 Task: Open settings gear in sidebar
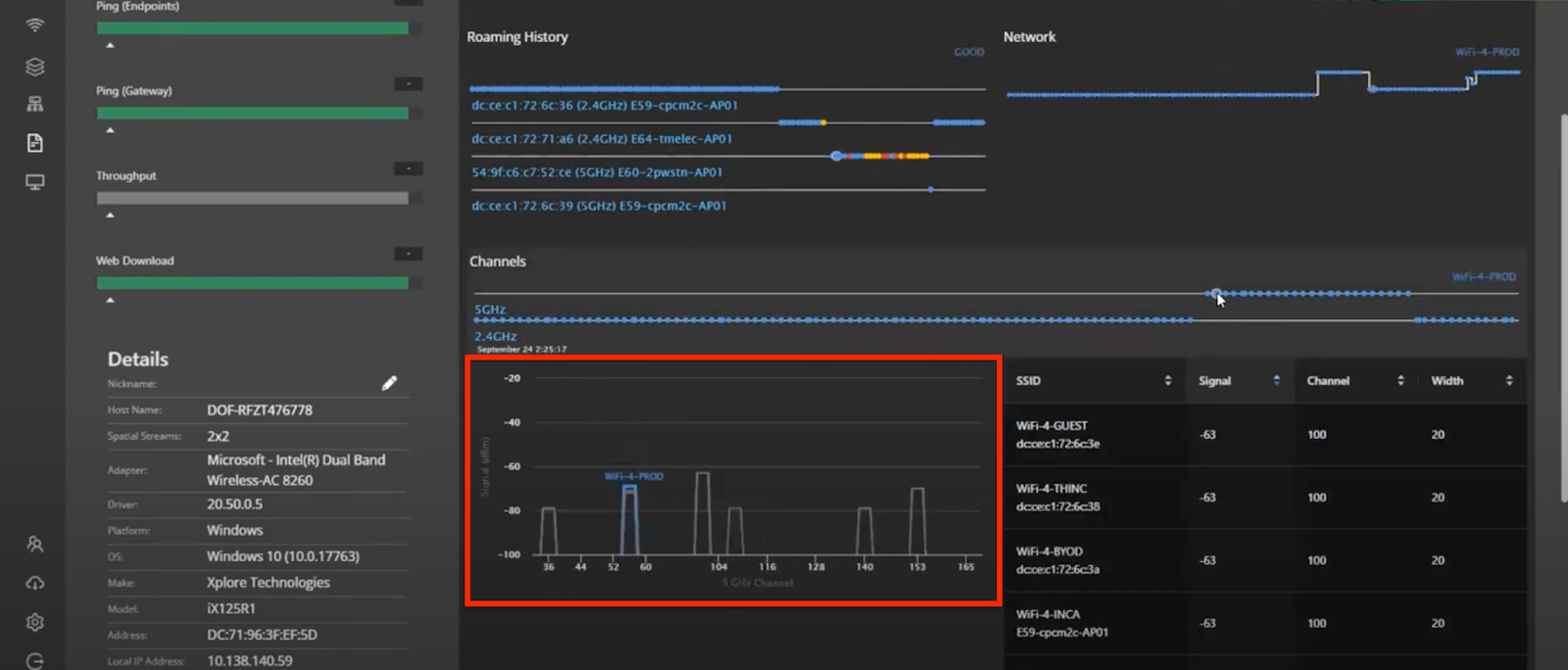(35, 622)
